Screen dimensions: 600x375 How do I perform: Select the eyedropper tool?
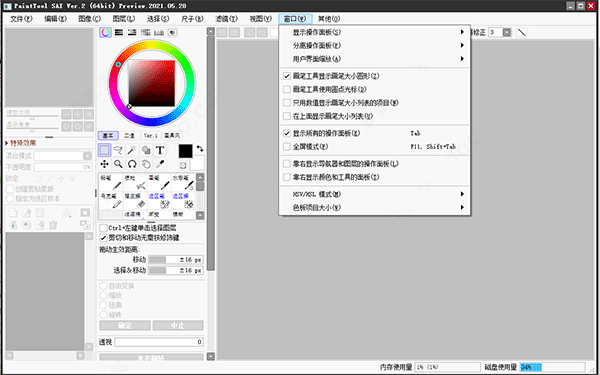click(x=160, y=164)
